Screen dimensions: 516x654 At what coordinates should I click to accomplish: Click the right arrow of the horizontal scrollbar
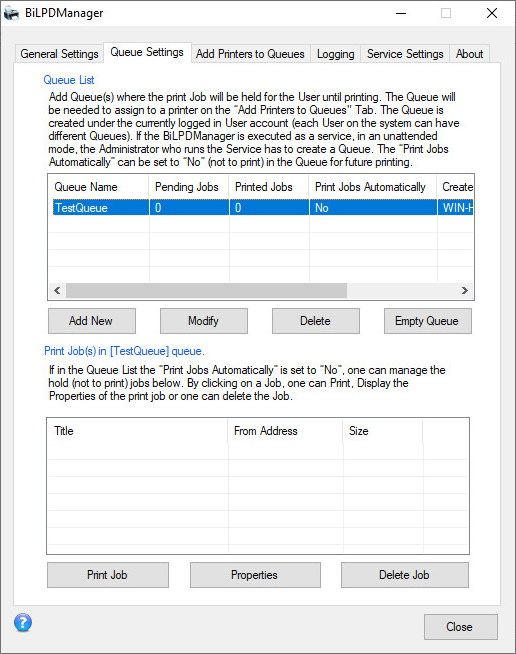click(x=465, y=290)
